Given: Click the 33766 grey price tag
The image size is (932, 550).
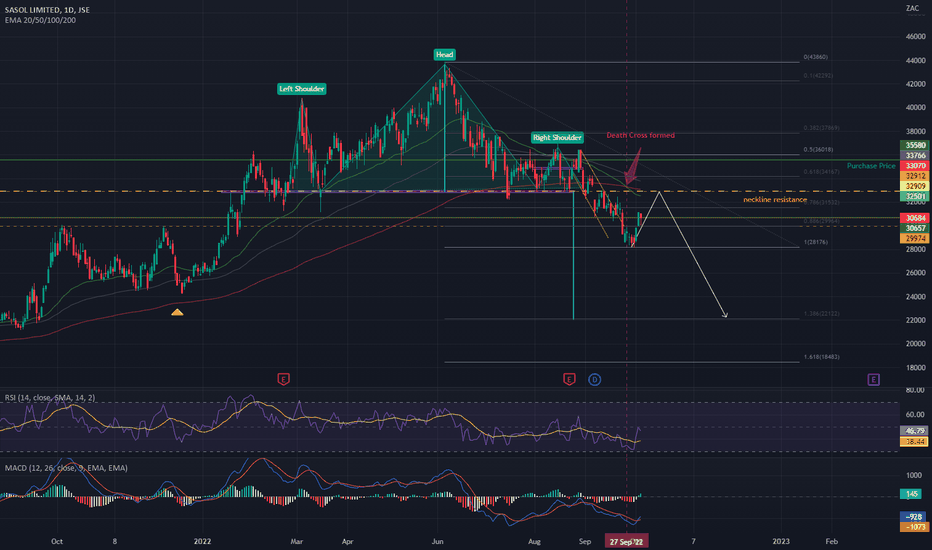Looking at the screenshot, I should point(915,155).
